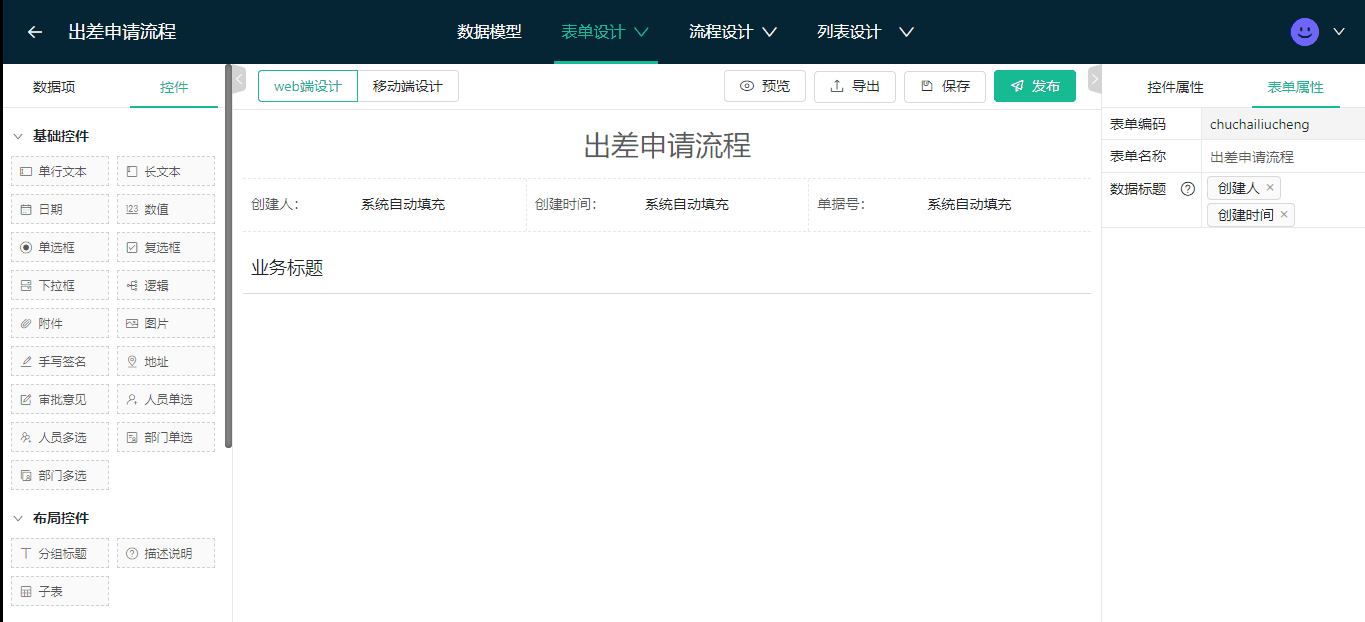Click the 表单编码 field chuchailiucheng

[x=1283, y=125]
